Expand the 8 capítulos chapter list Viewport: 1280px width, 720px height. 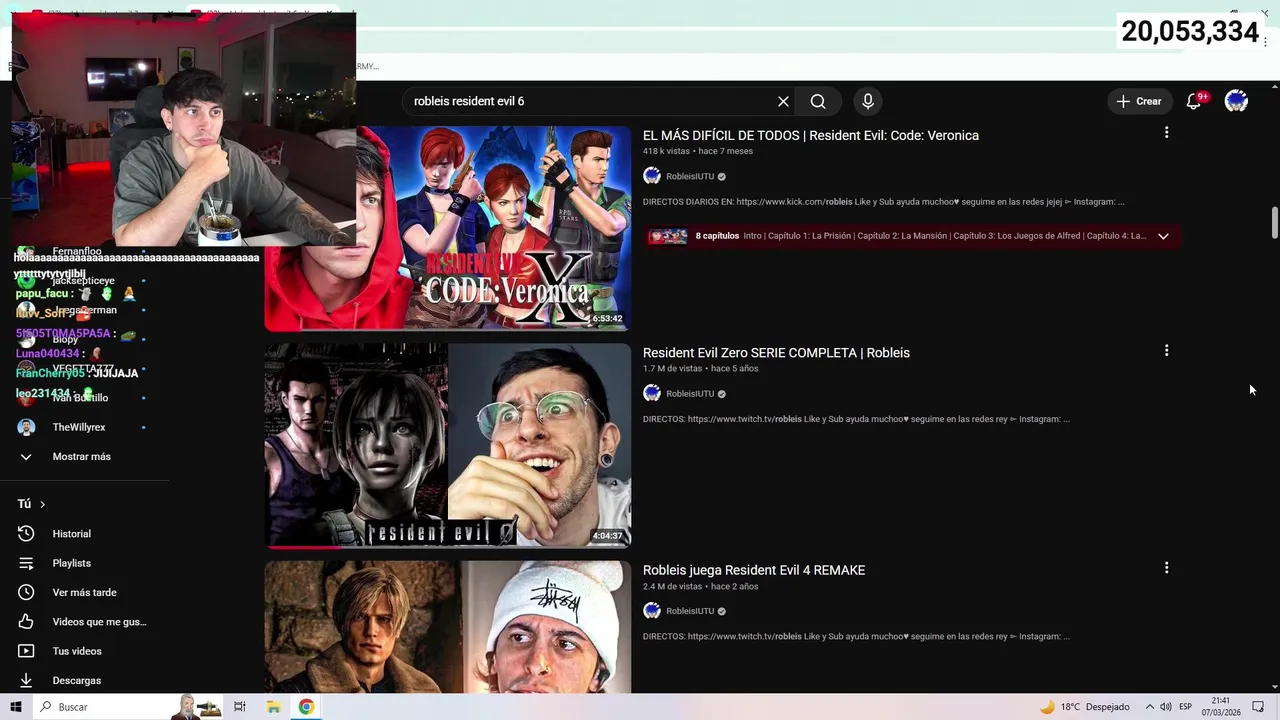tap(1163, 236)
